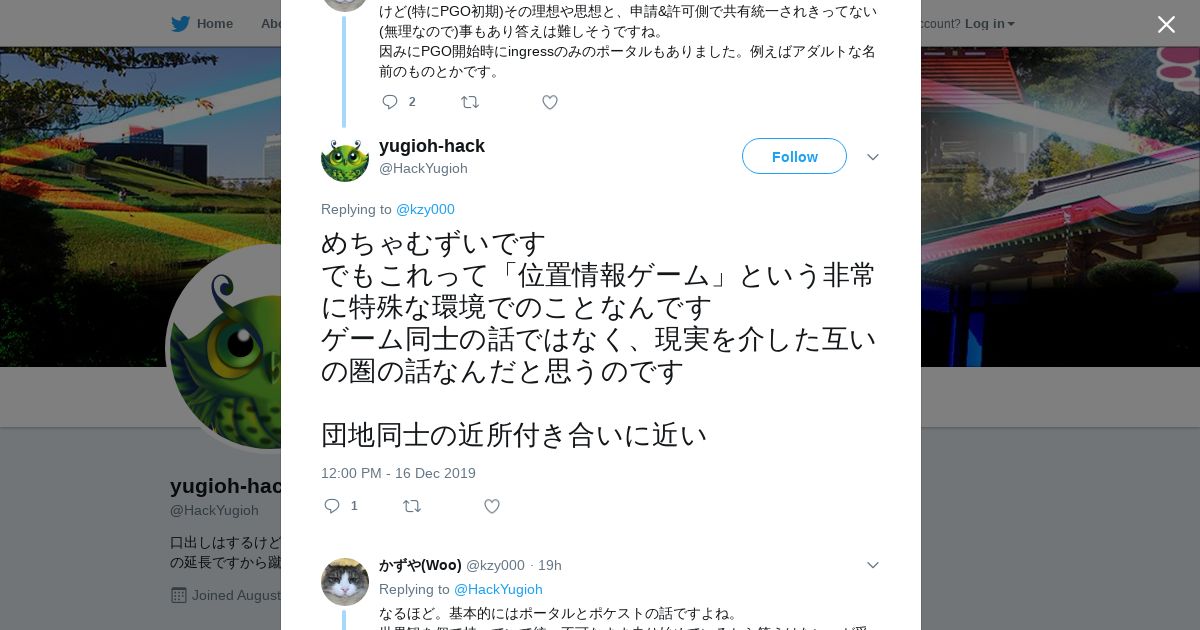Retweet the yugioh-hack main tweet
This screenshot has width=1200, height=630.
point(412,506)
